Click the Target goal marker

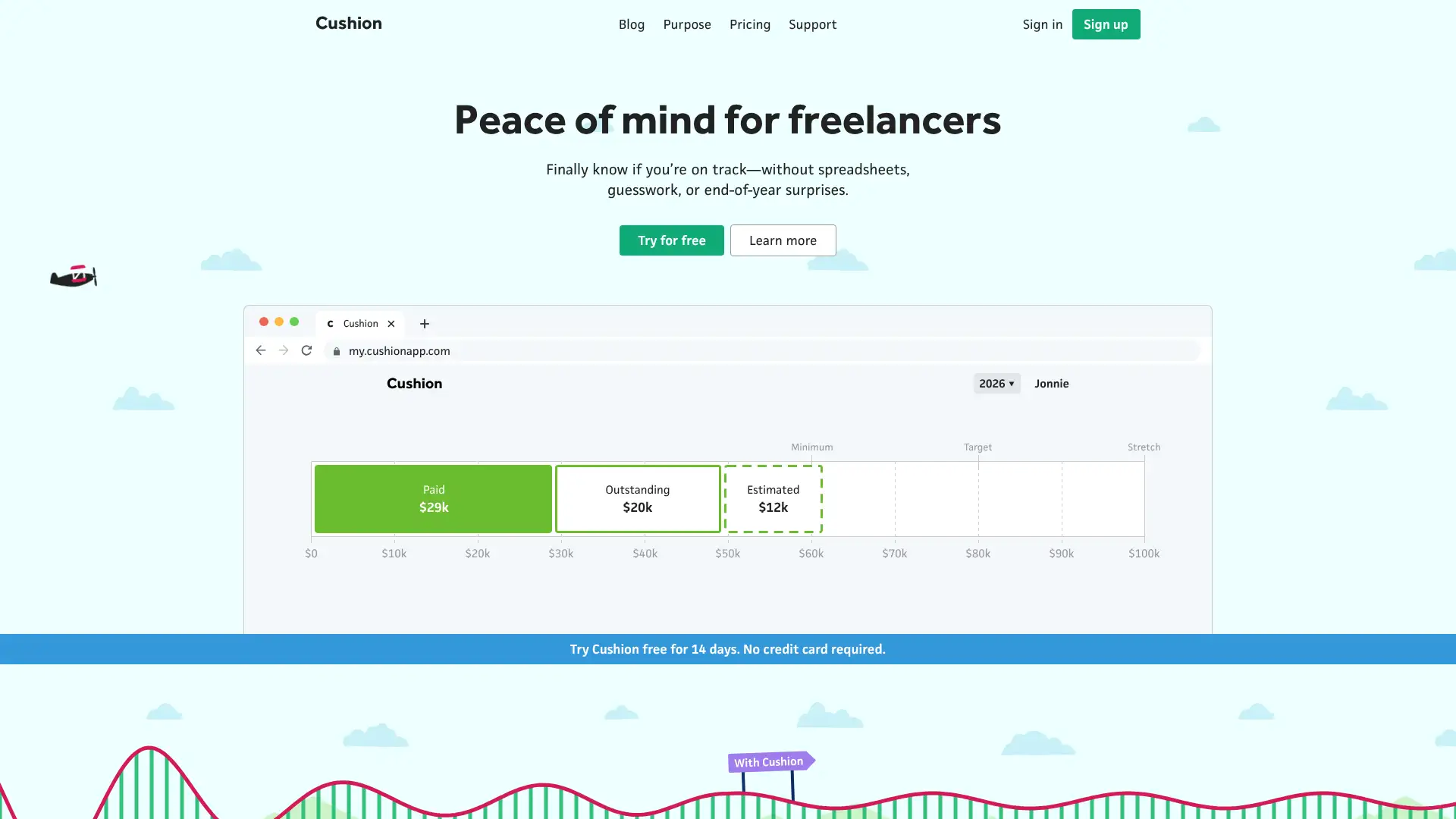click(977, 447)
